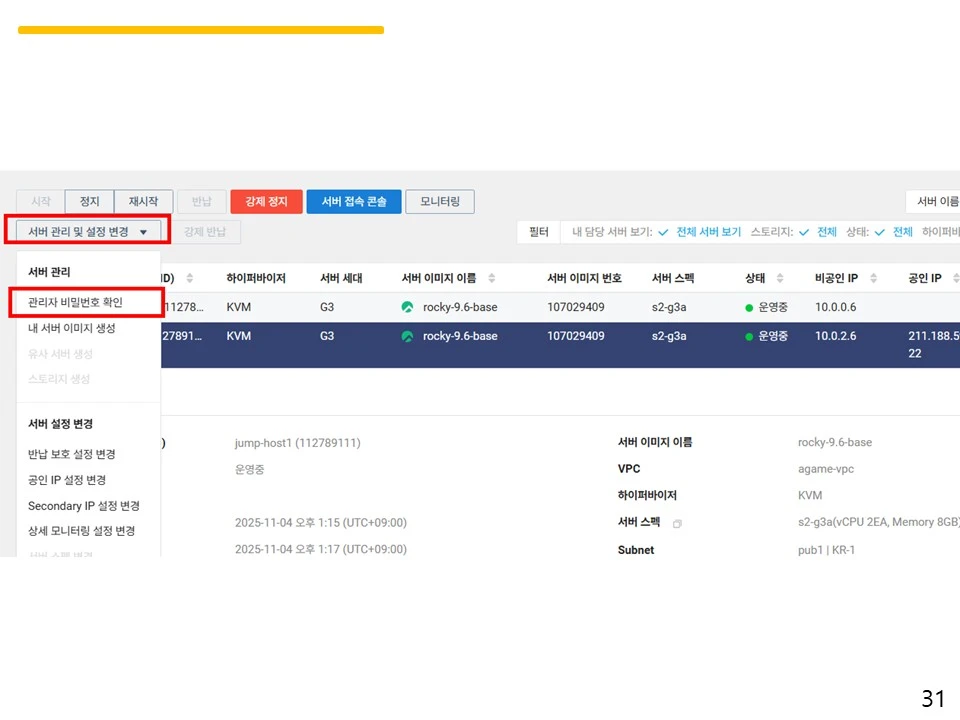Choose Secondary IP 설정 변경 menu item
960x720 pixels.
coord(84,506)
